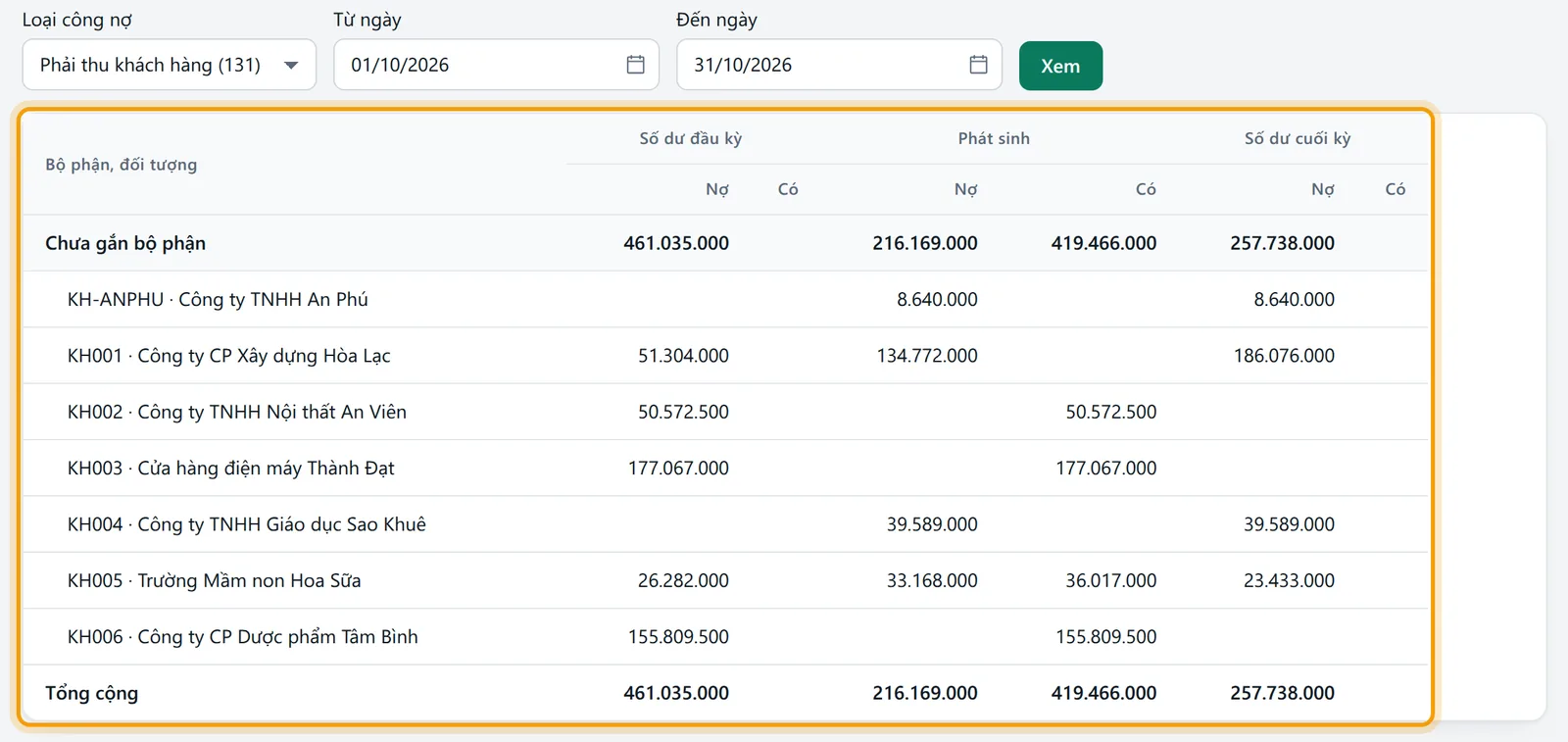Focus the 01/10/2026 start date field
1568x742 pixels.
[496, 65]
